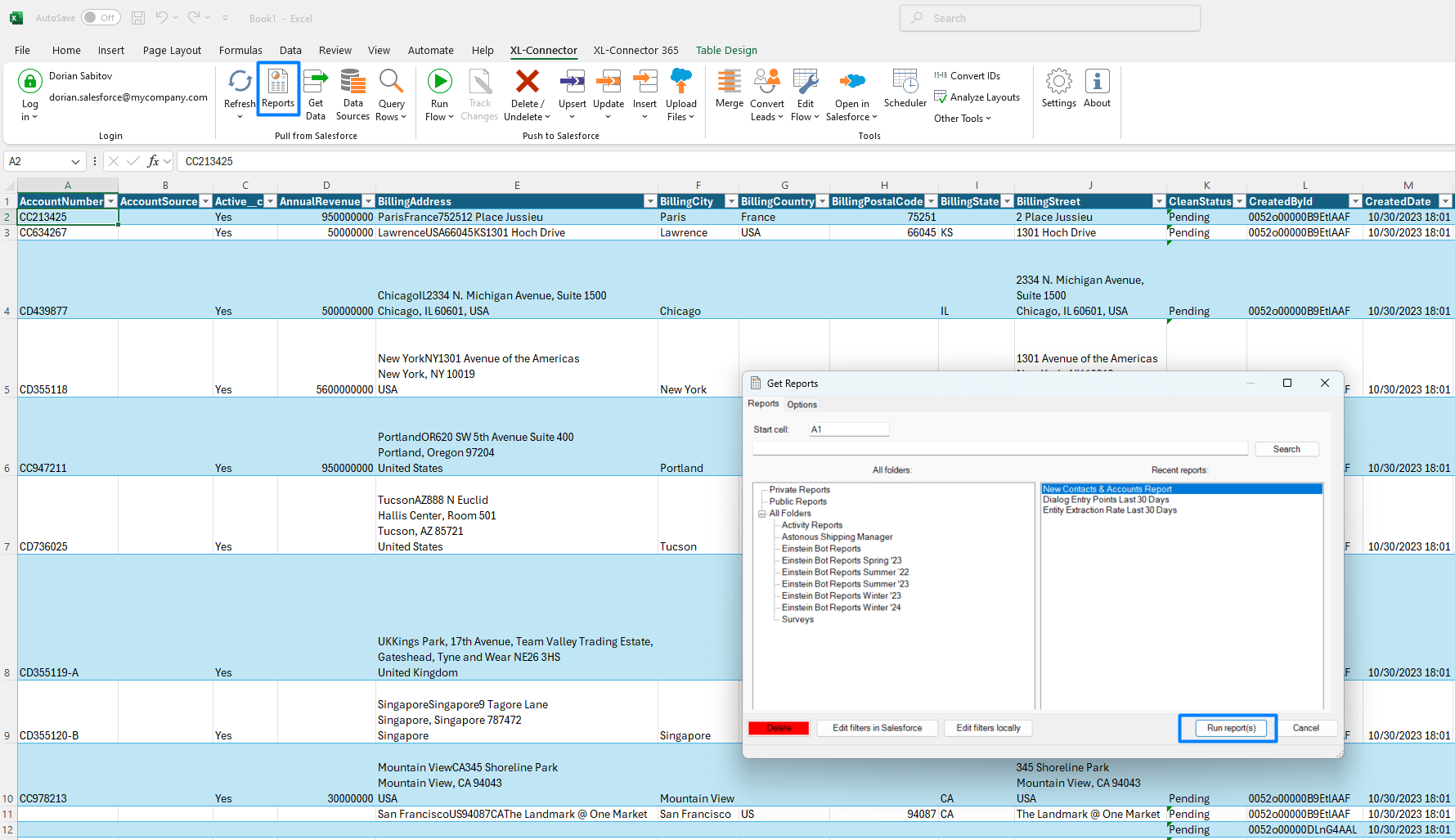1455x840 pixels.
Task: Open the AccountNumber column filter dropdown
Action: [111, 201]
